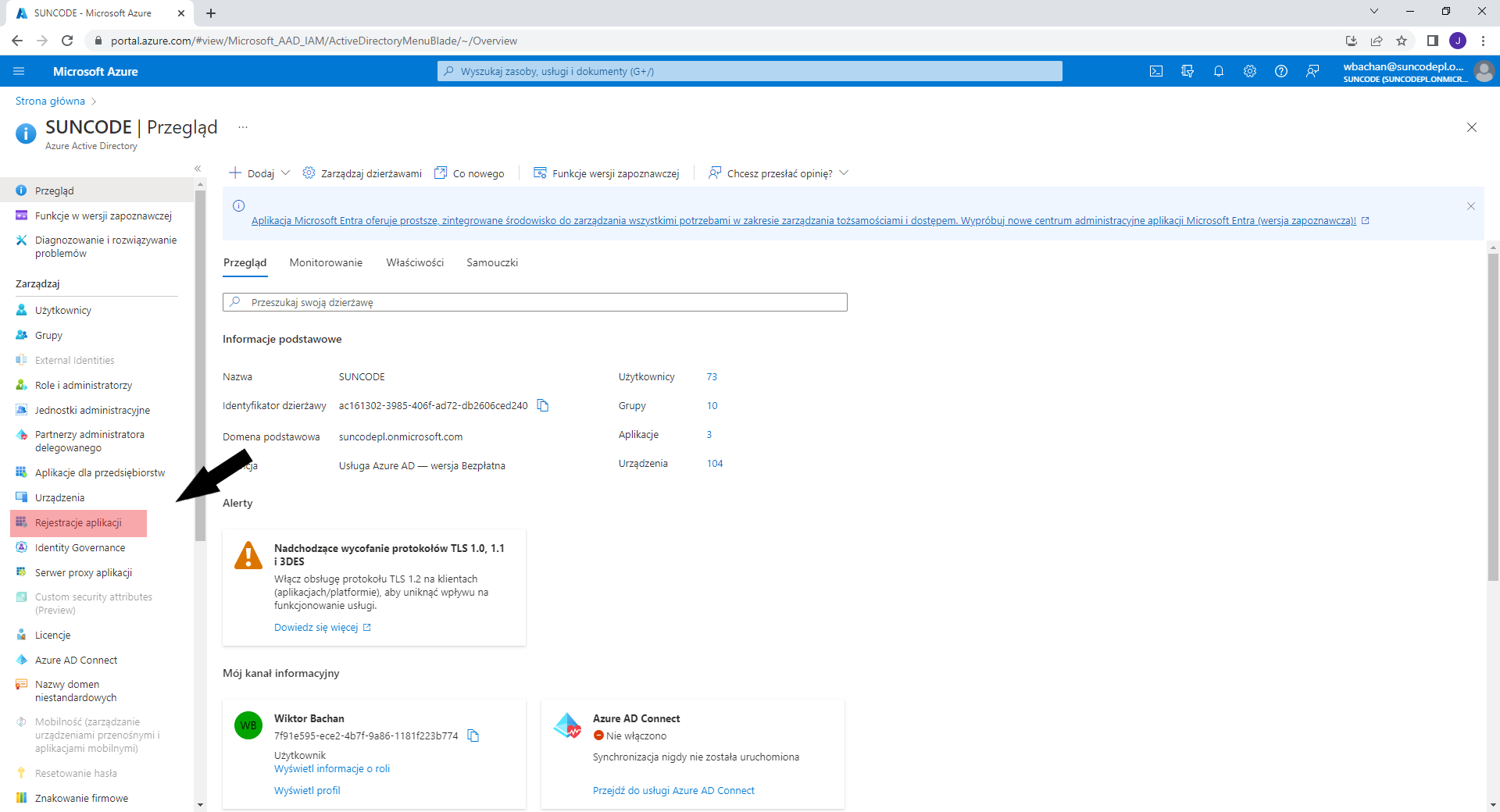This screenshot has width=1500, height=812.
Task: Switch to the Samouczki tab
Action: click(x=492, y=262)
